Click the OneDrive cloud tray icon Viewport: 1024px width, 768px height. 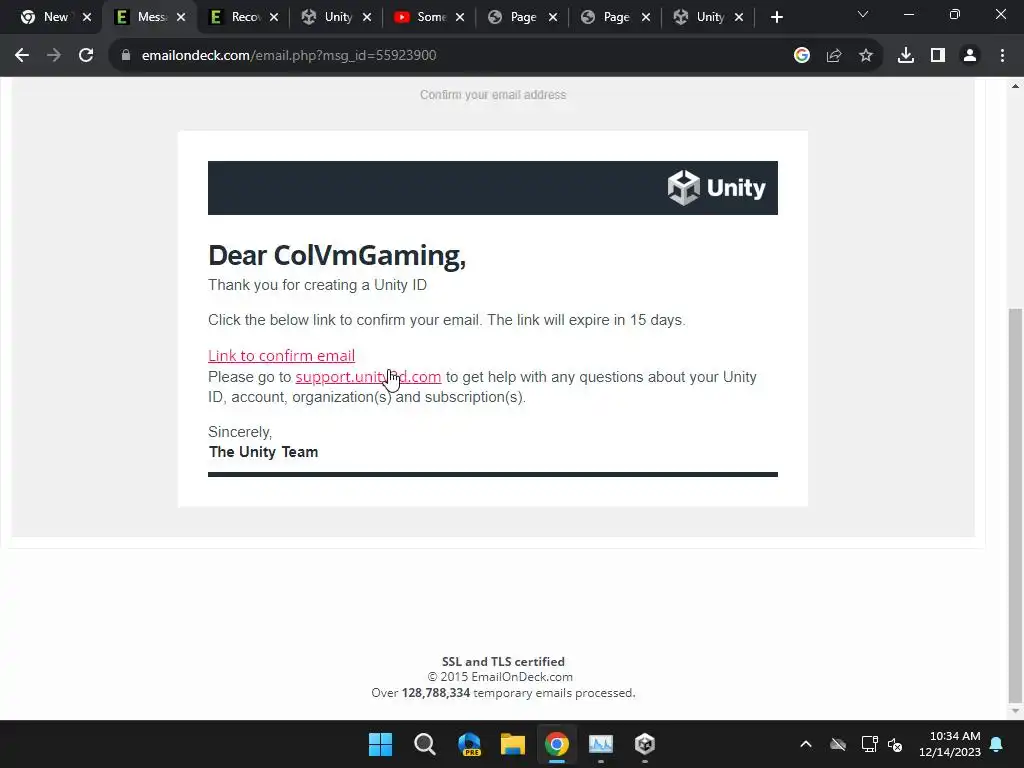coord(838,744)
